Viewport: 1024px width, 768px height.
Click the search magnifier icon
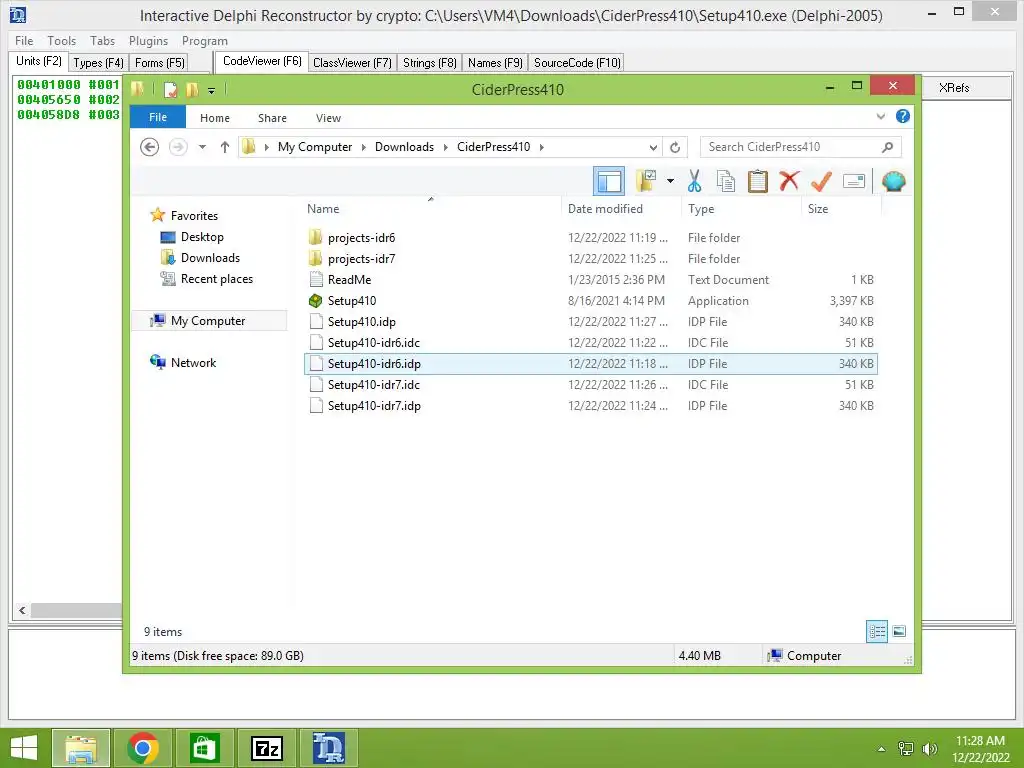pos(888,147)
